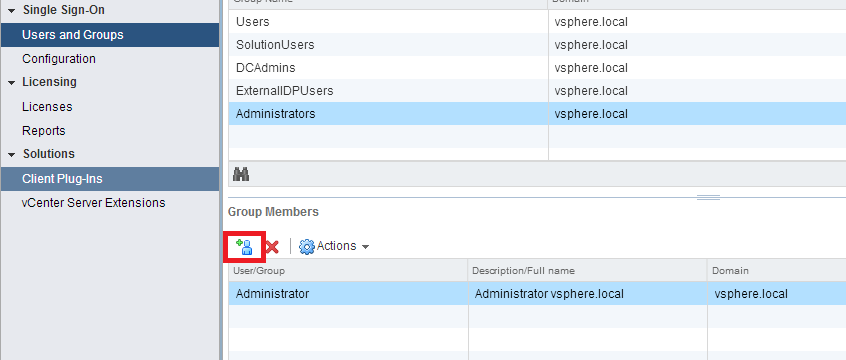This screenshot has height=360, width=846.
Task: Collapse the Solutions section
Action: tap(11, 155)
